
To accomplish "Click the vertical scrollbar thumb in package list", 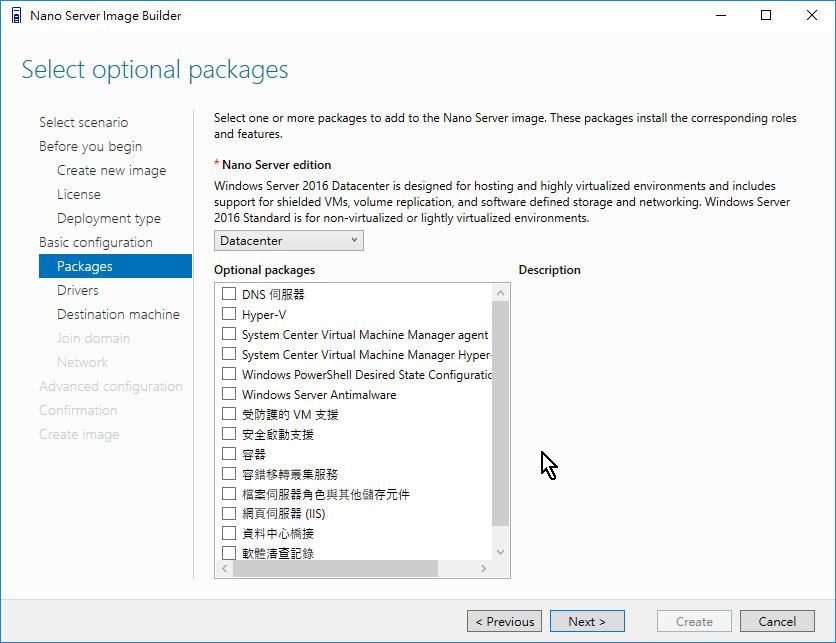I will pyautogui.click(x=500, y=413).
